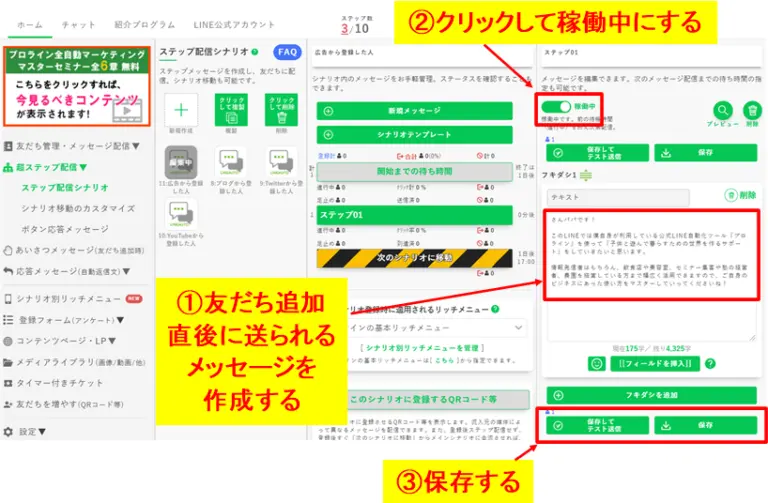Switch to the チャット tab

(78, 25)
